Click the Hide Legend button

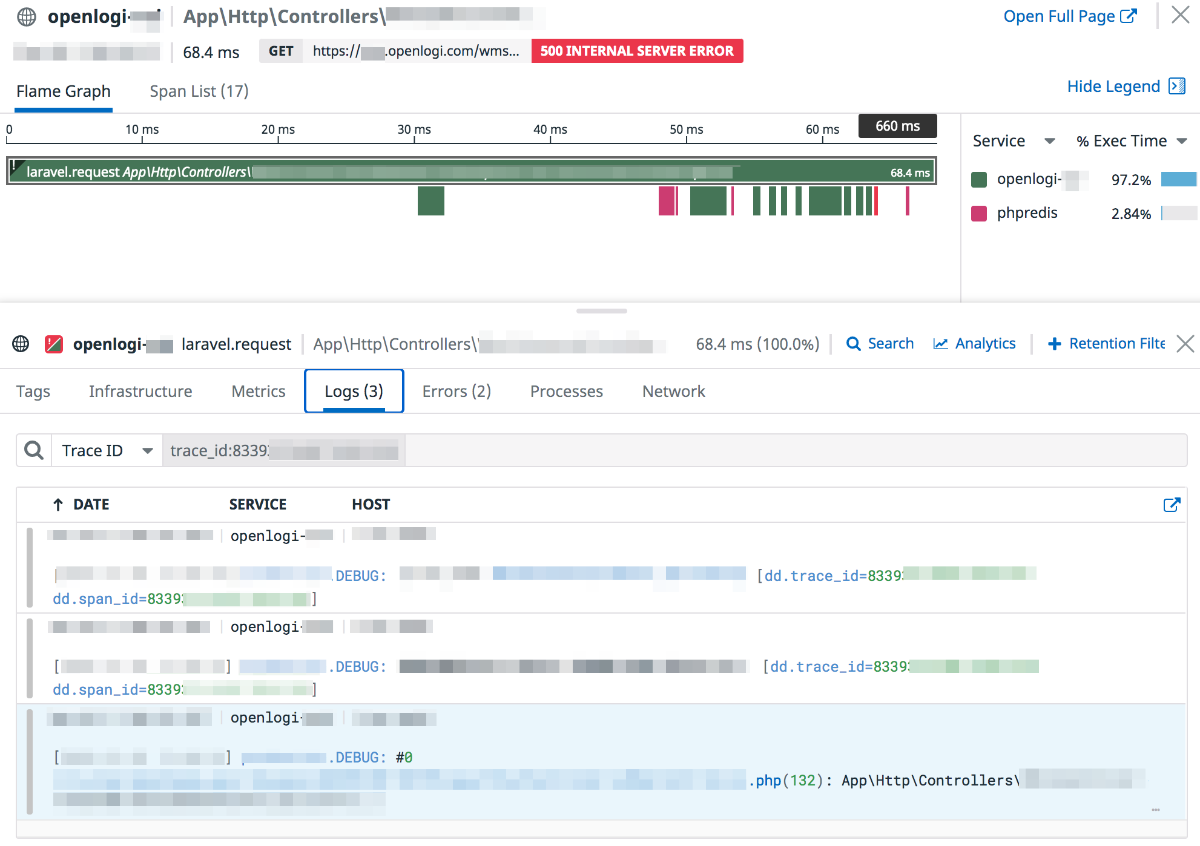click(1126, 86)
